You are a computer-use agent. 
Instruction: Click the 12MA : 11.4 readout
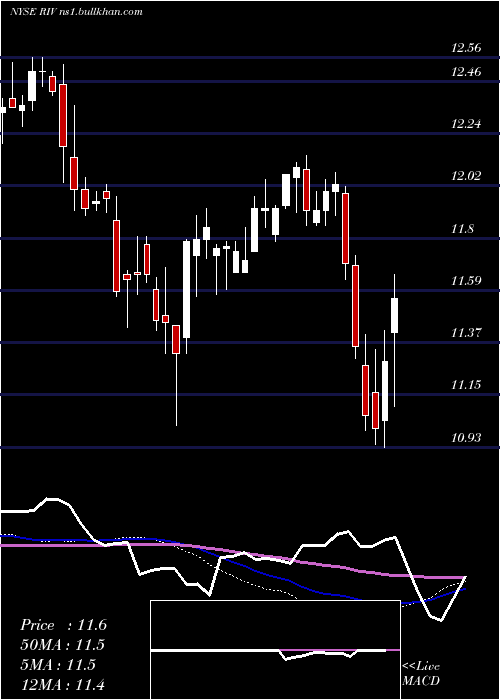[63, 684]
